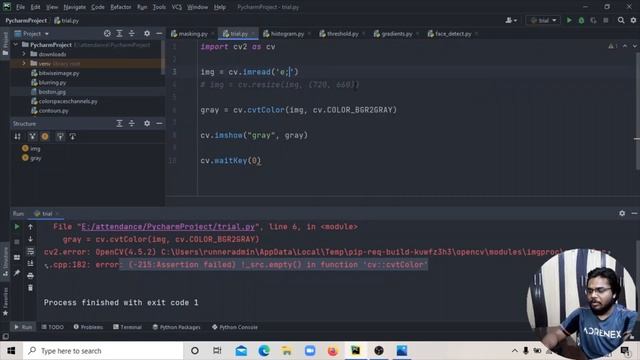Toggle sort alphabetically in Structure panel
640x360 pixels.
(17, 136)
